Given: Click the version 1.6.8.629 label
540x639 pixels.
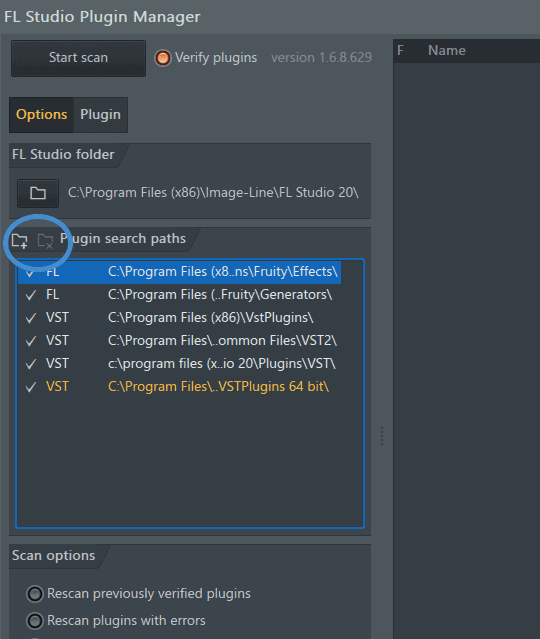Looking at the screenshot, I should pyautogui.click(x=322, y=57).
